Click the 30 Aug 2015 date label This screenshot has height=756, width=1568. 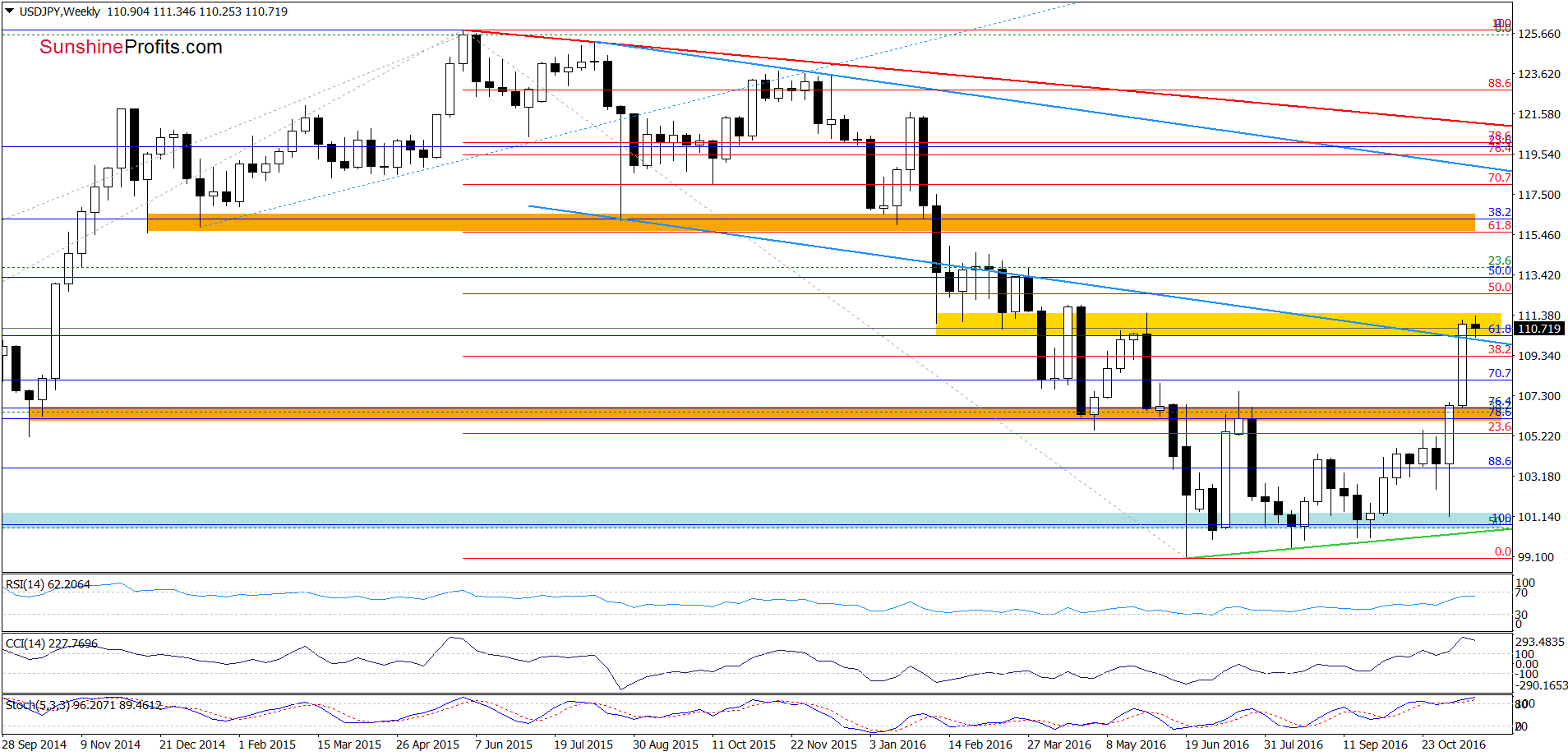point(666,744)
